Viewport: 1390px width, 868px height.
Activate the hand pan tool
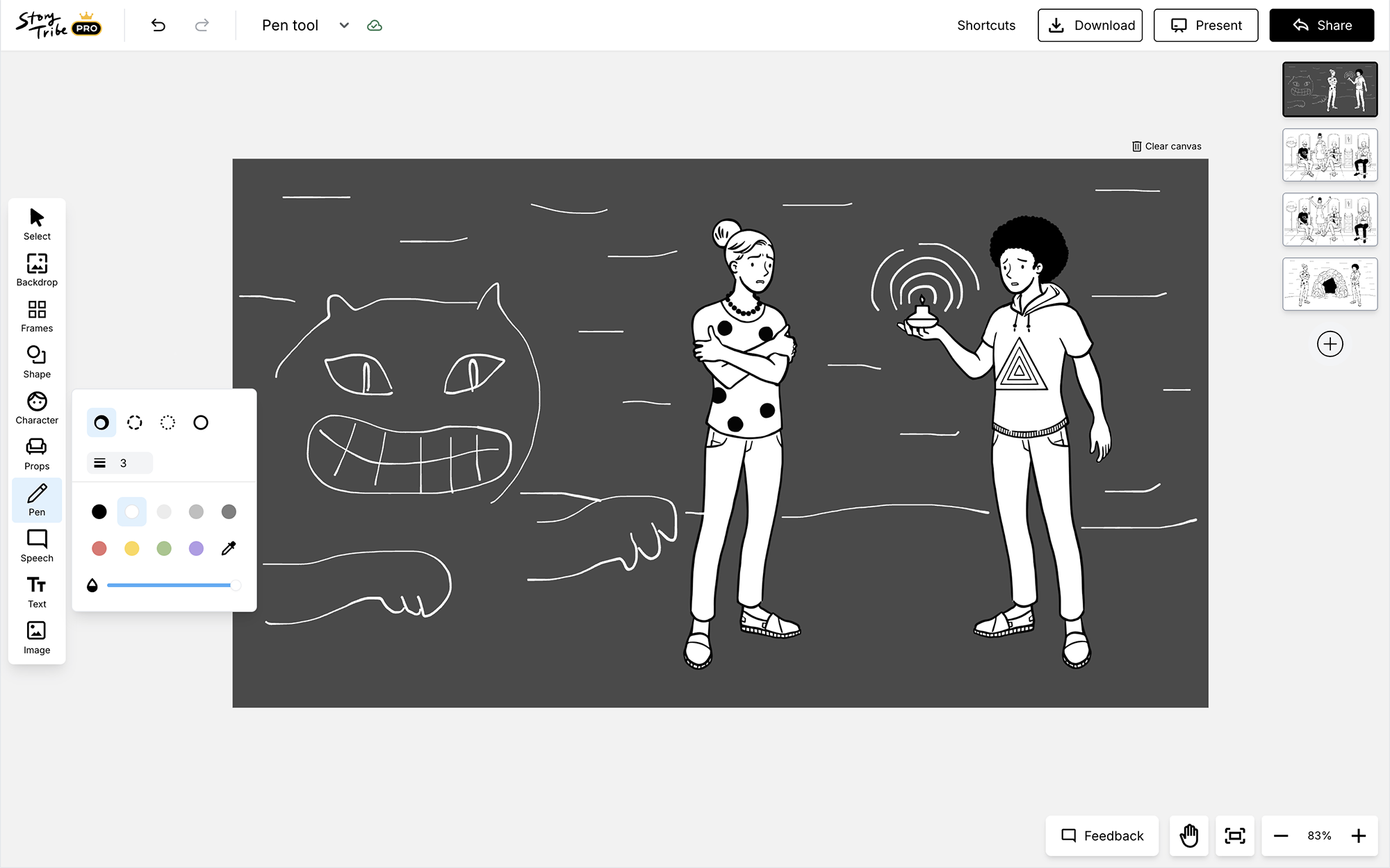(x=1189, y=835)
